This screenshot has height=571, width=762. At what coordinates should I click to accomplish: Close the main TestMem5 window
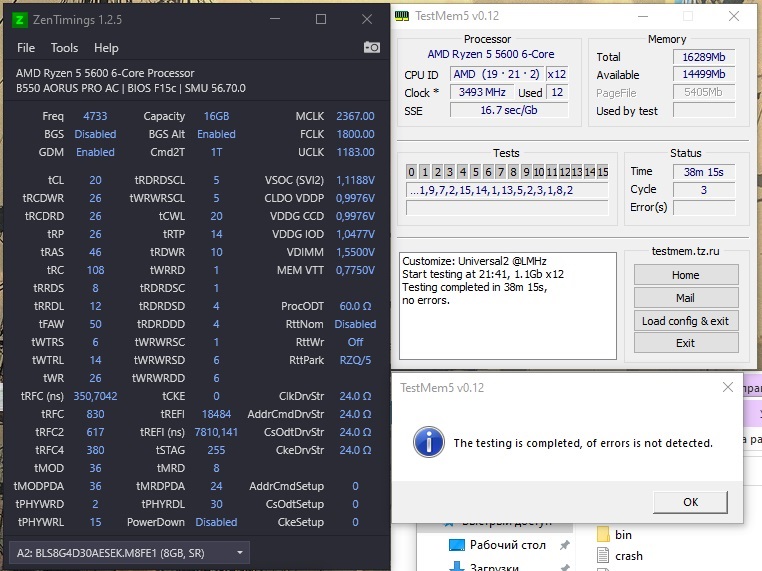[x=734, y=16]
